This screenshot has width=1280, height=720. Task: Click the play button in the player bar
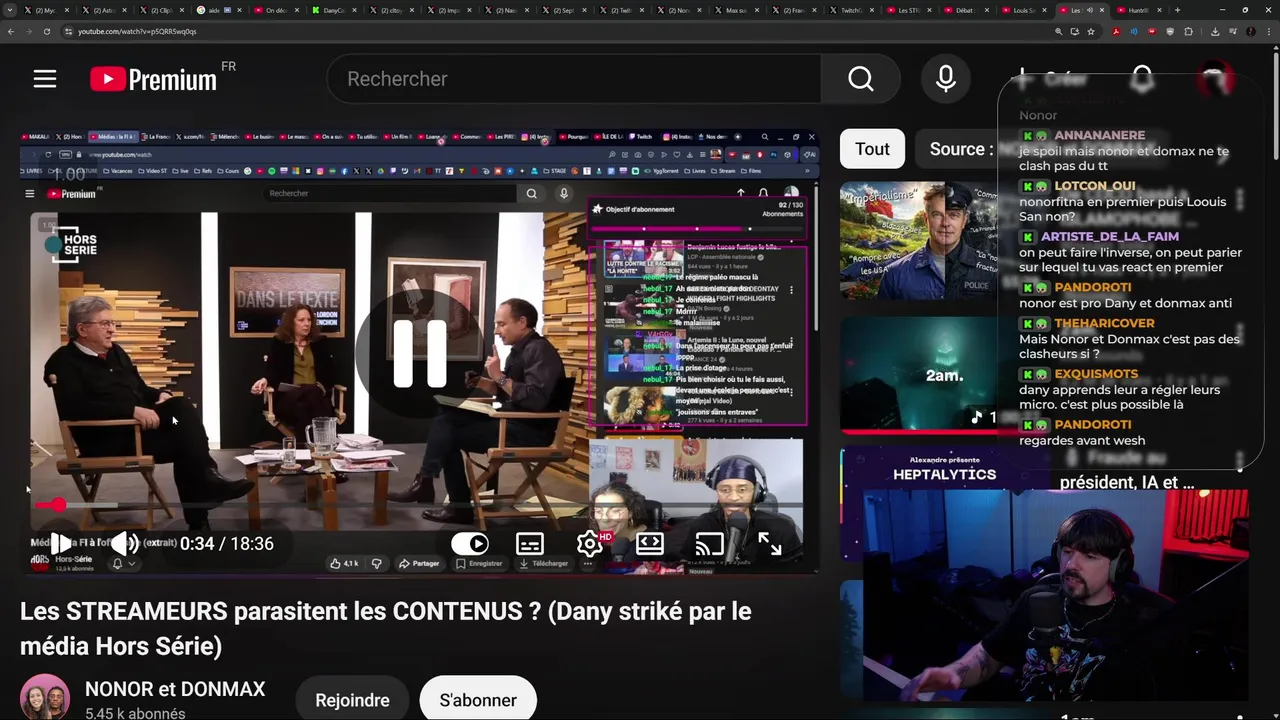coord(60,544)
